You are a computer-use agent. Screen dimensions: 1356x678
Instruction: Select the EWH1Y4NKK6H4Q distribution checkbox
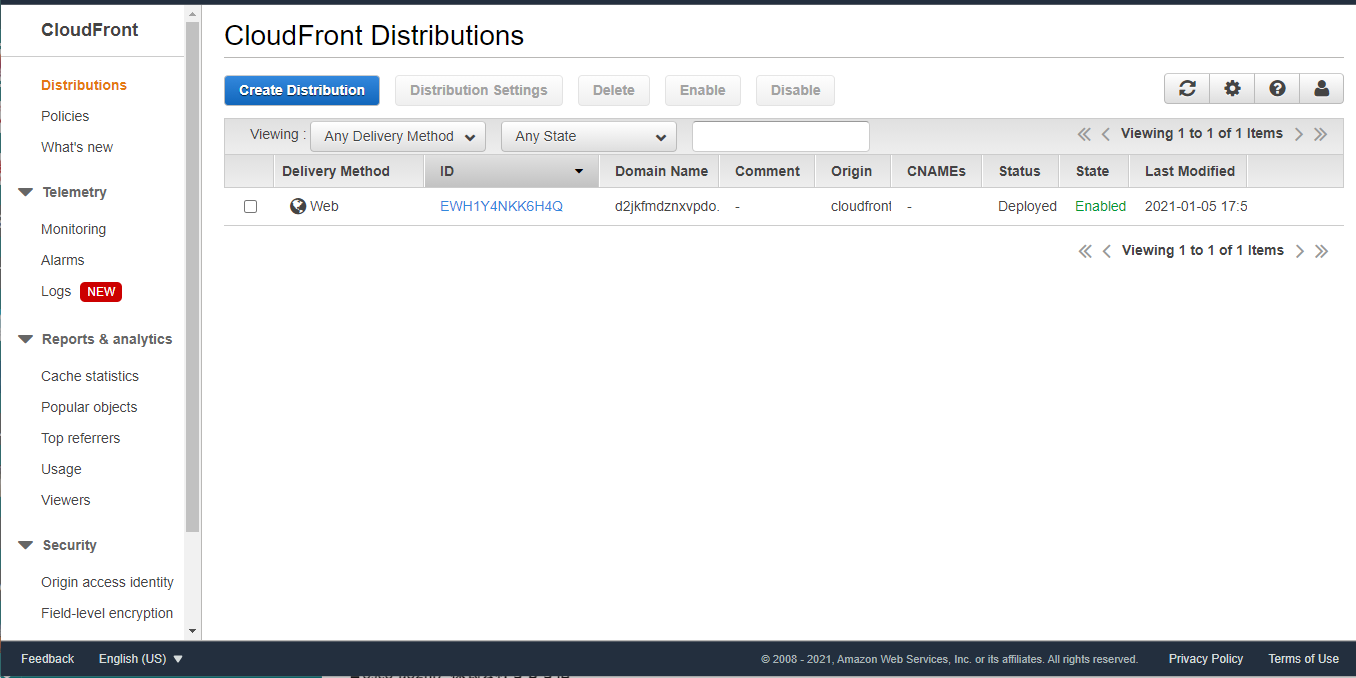[x=250, y=206]
